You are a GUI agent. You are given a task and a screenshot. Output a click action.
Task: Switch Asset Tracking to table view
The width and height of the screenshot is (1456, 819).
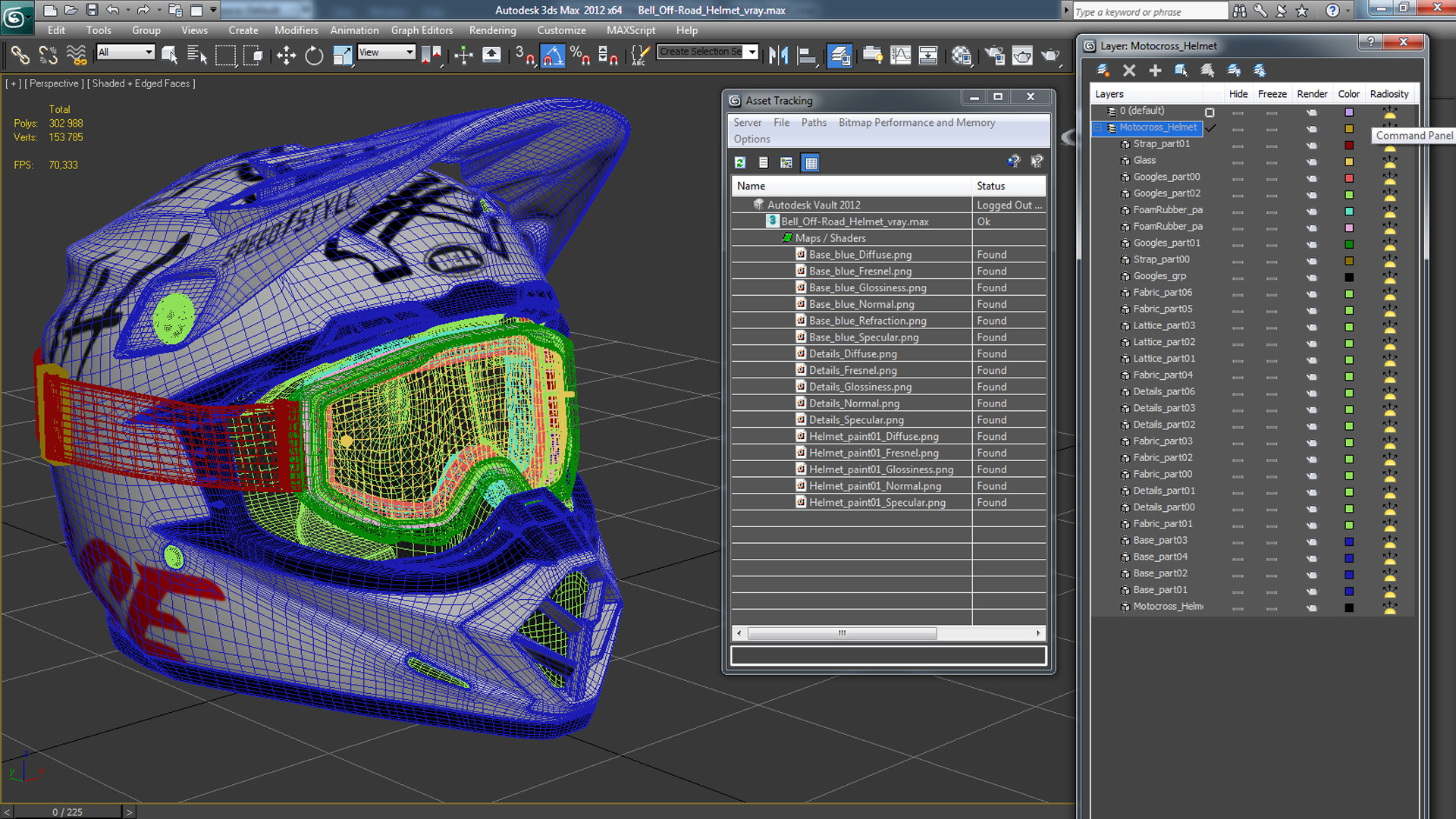(811, 162)
